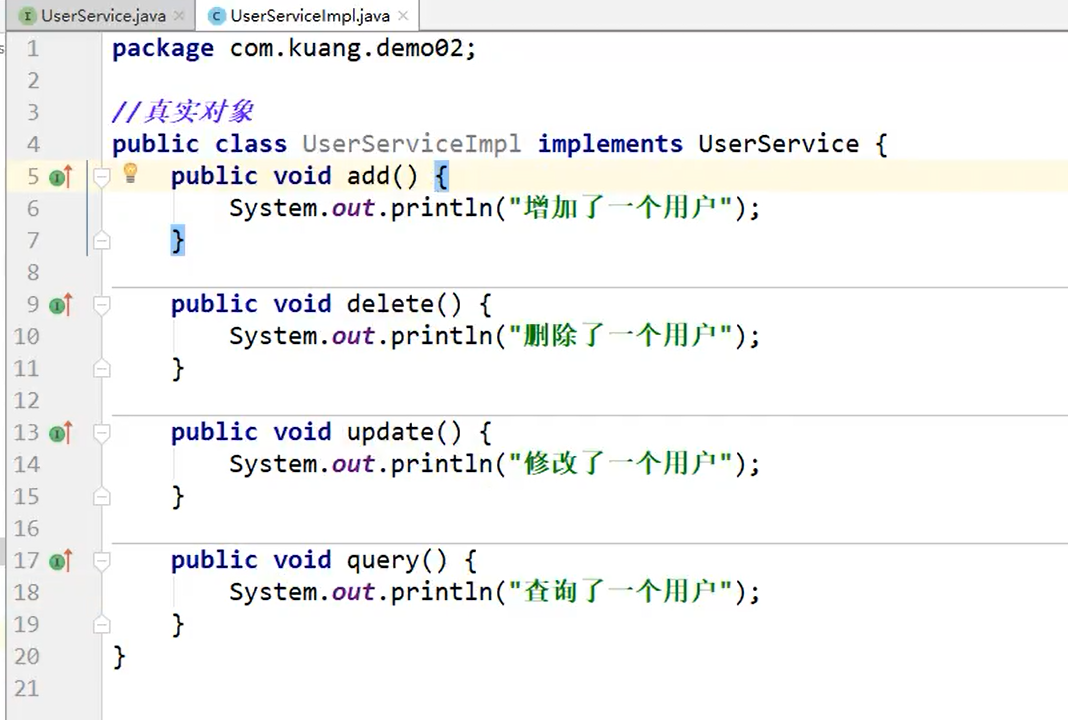Click the query() method name
1068x720 pixels.
(x=383, y=561)
